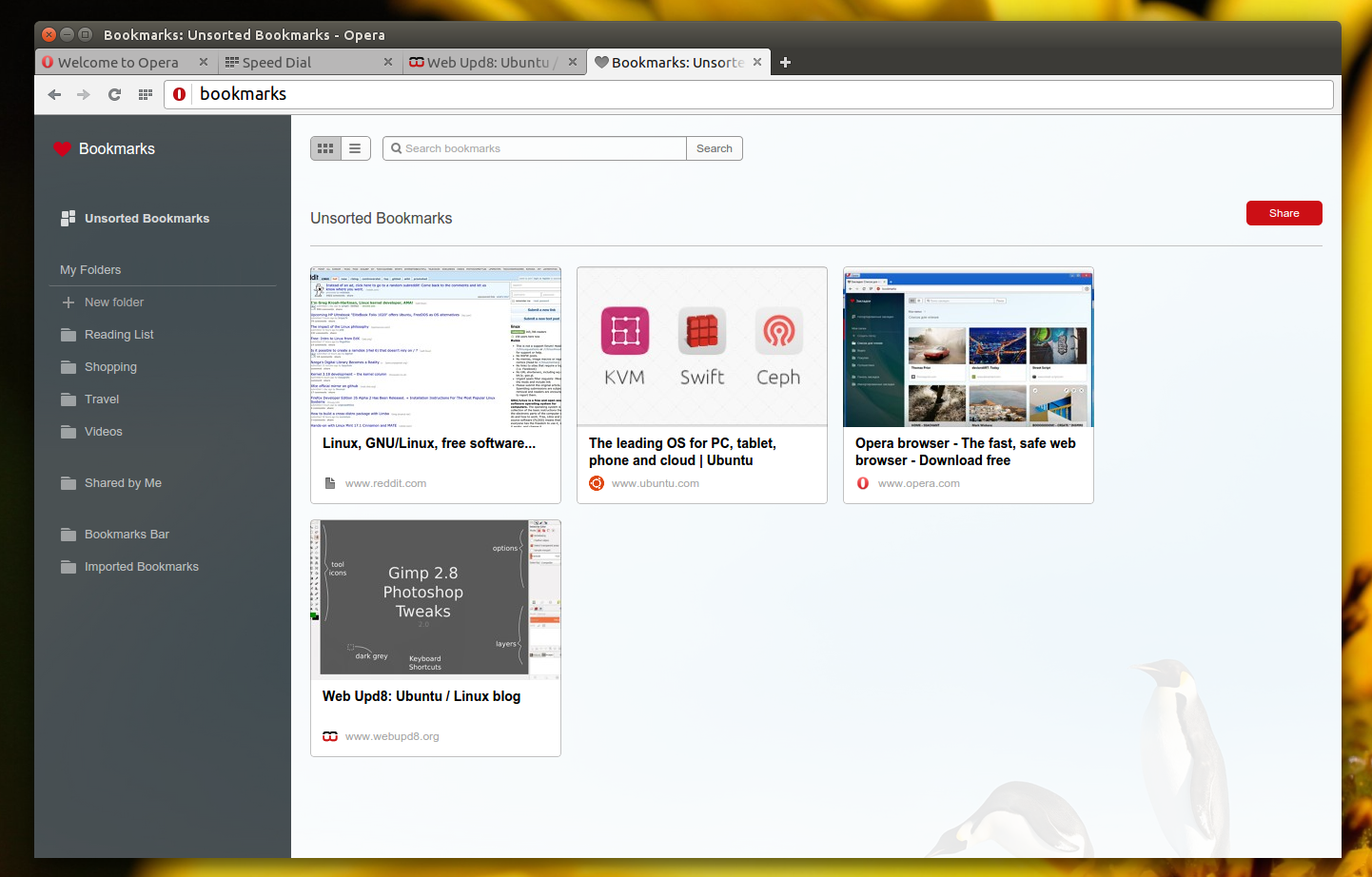This screenshot has width=1372, height=877.
Task: Click 'The leading OS for PC' title
Action: click(x=682, y=452)
